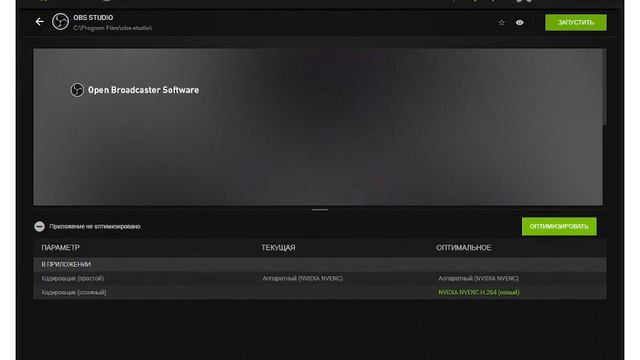The image size is (640, 360).
Task: Click the В ПРИЛОЖЕНИИ section row
Action: [x=320, y=264]
